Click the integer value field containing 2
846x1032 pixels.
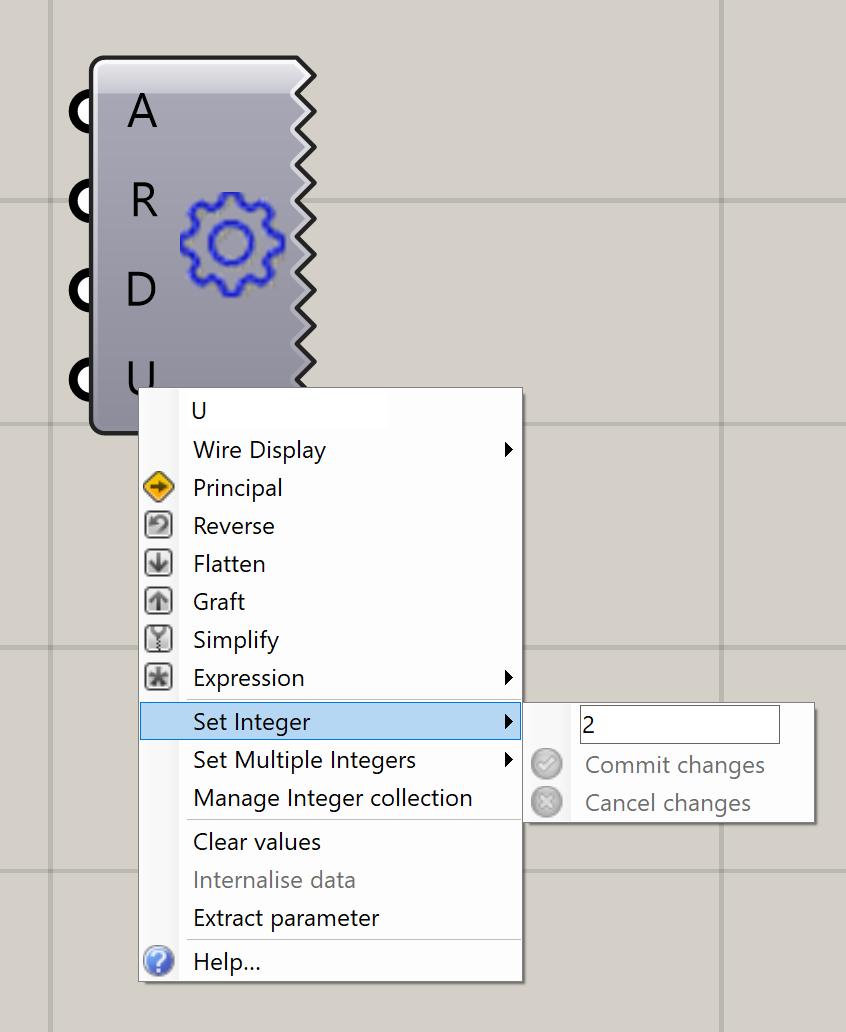679,725
